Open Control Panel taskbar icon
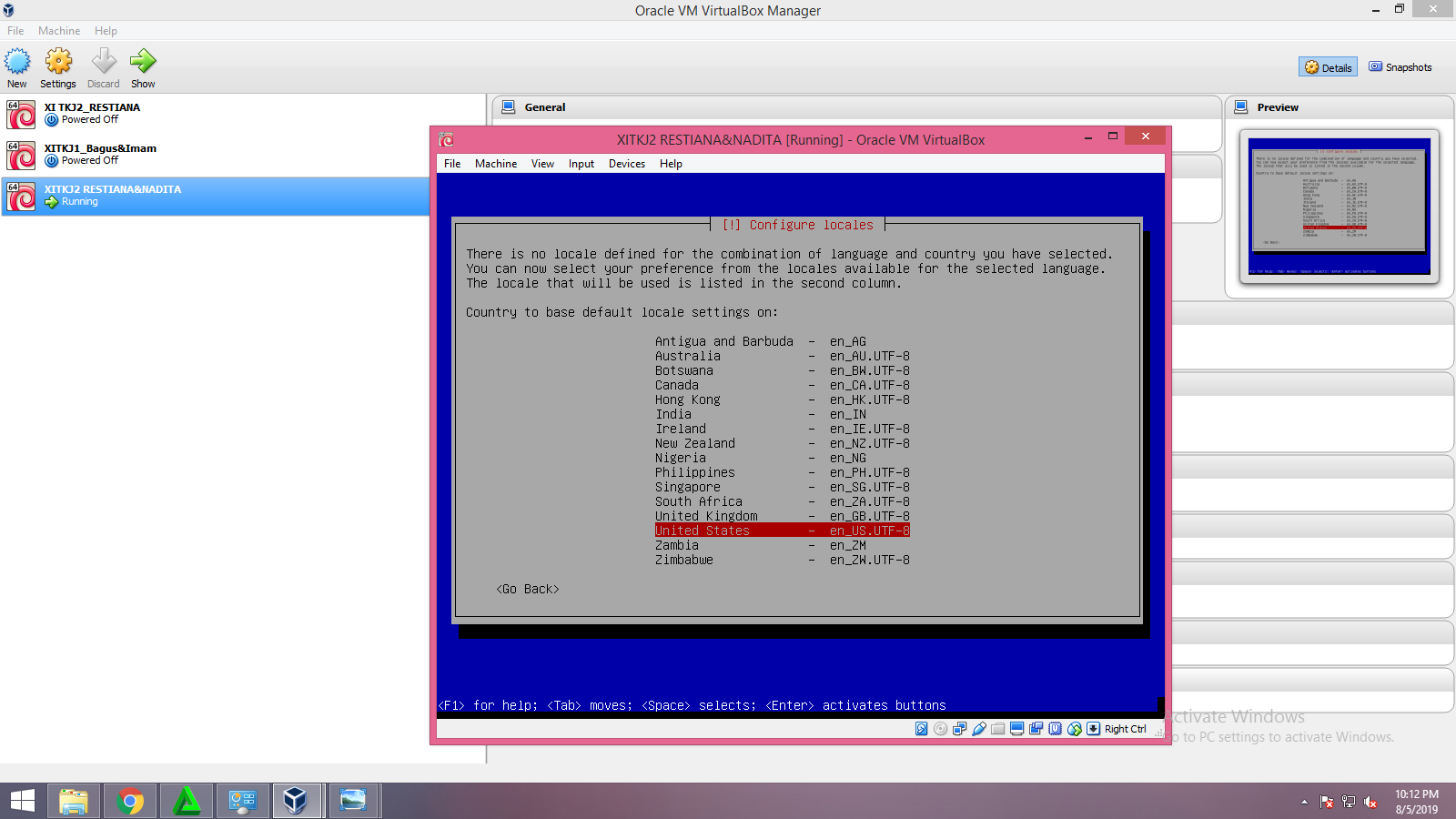This screenshot has width=1456, height=819. 243,801
